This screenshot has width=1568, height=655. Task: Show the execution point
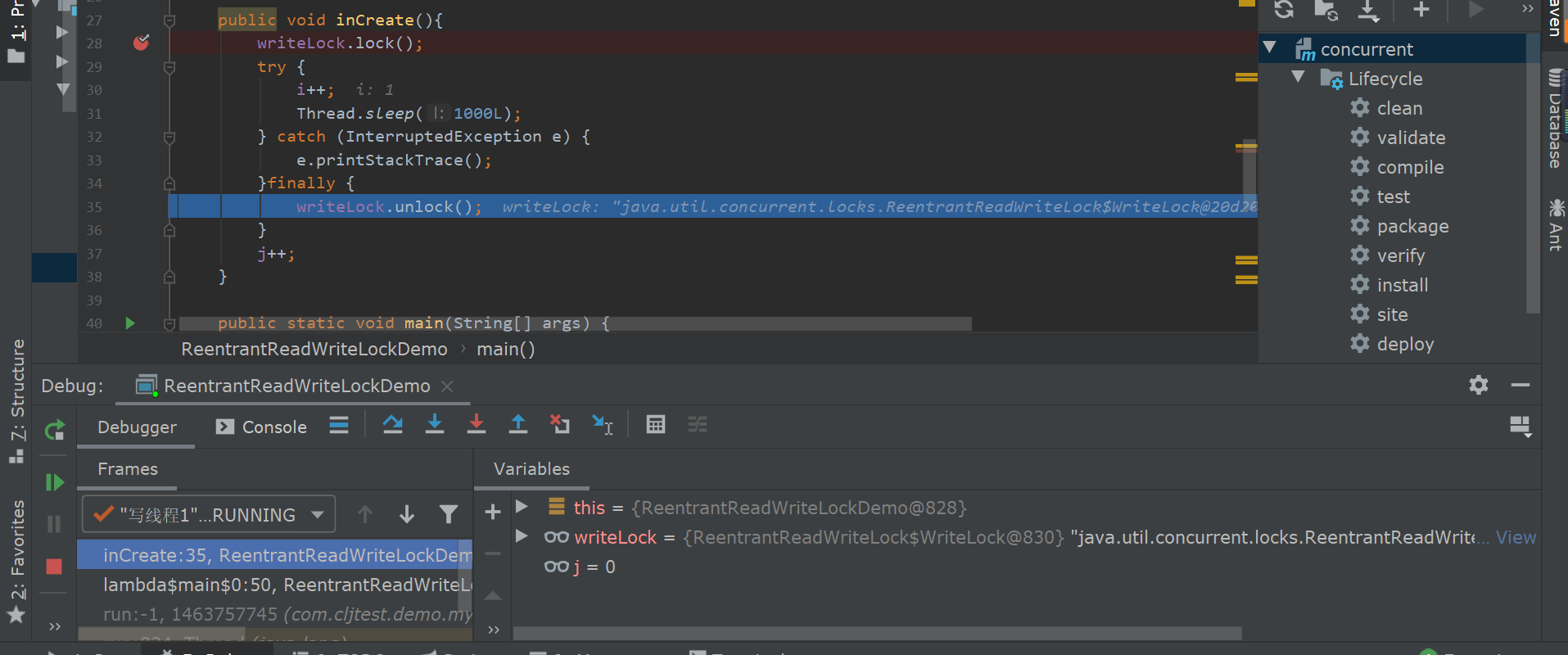click(339, 425)
